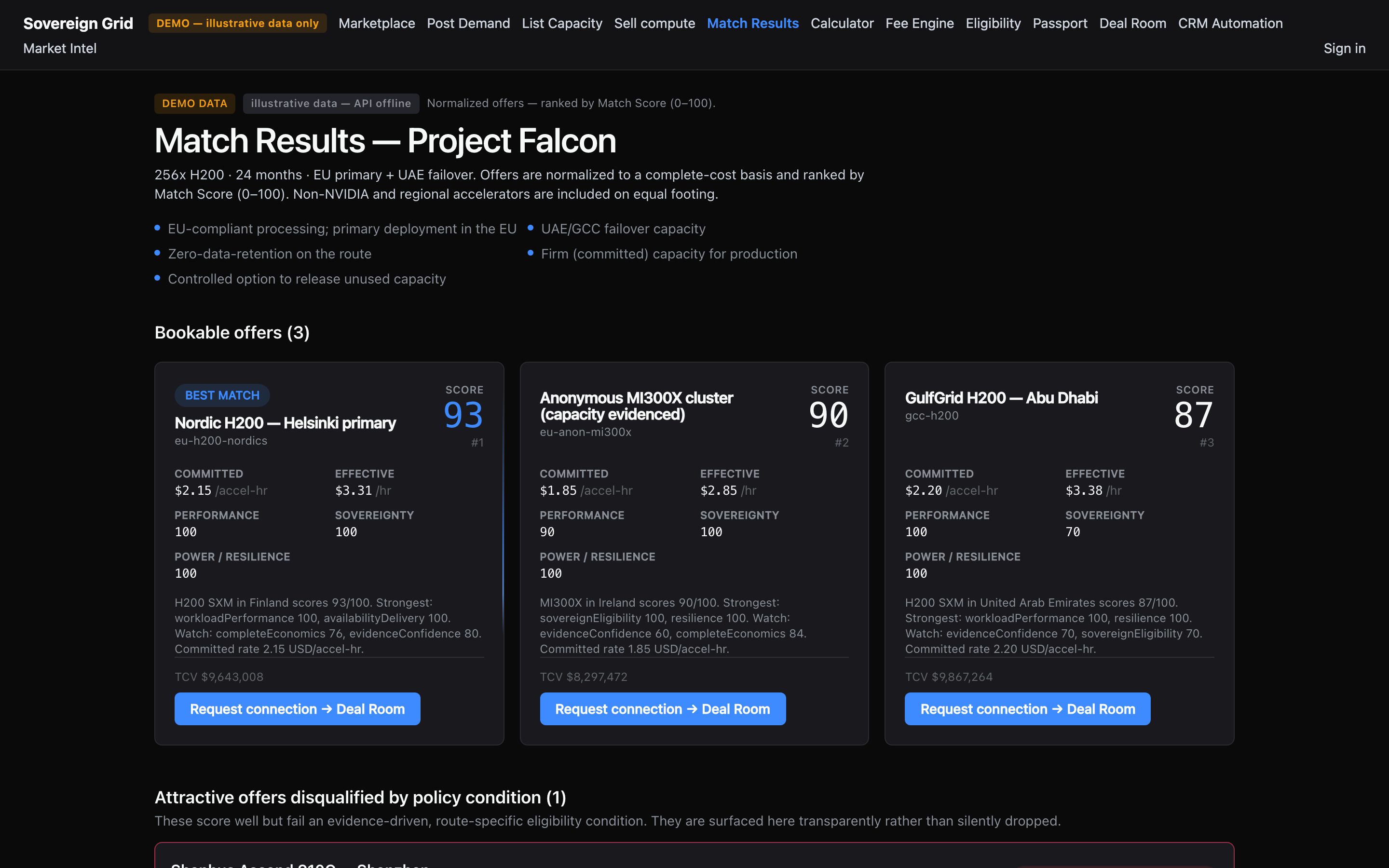This screenshot has width=1389, height=868.
Task: Click the gcc-h200 identifier
Action: click(x=932, y=416)
